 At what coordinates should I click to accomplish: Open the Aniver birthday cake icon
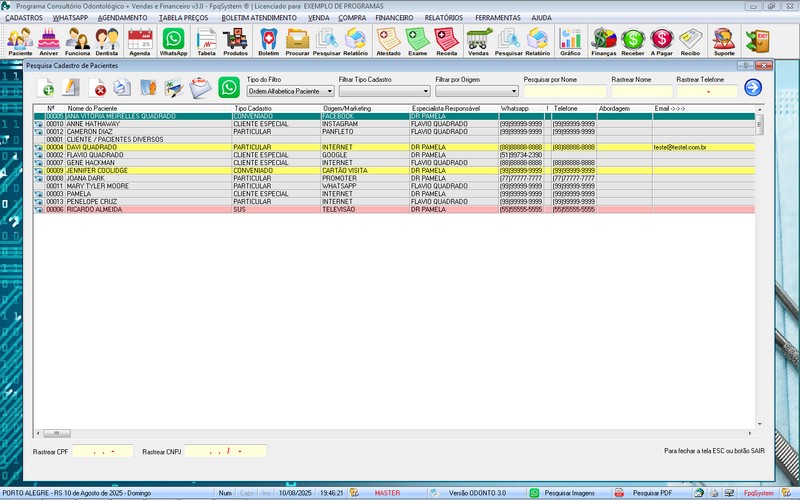[48, 41]
